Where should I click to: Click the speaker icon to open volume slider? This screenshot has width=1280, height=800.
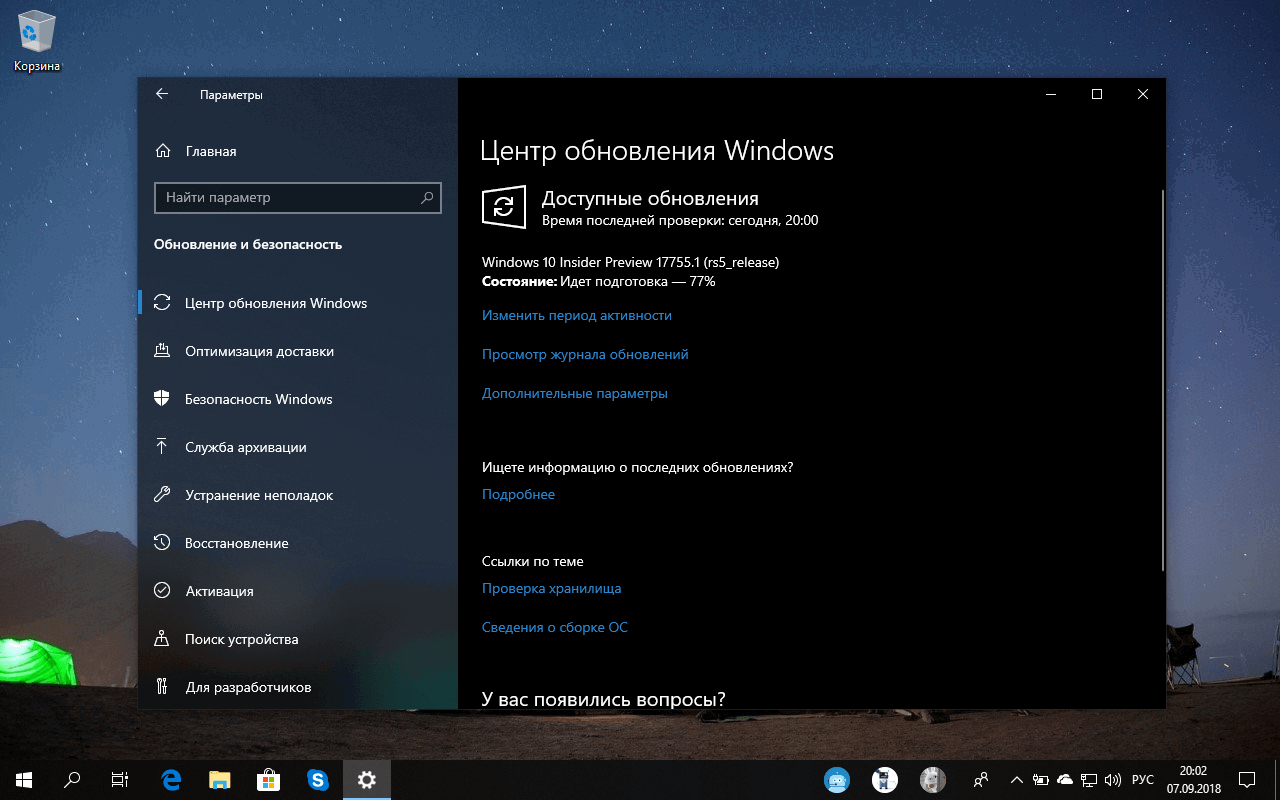tap(1113, 780)
